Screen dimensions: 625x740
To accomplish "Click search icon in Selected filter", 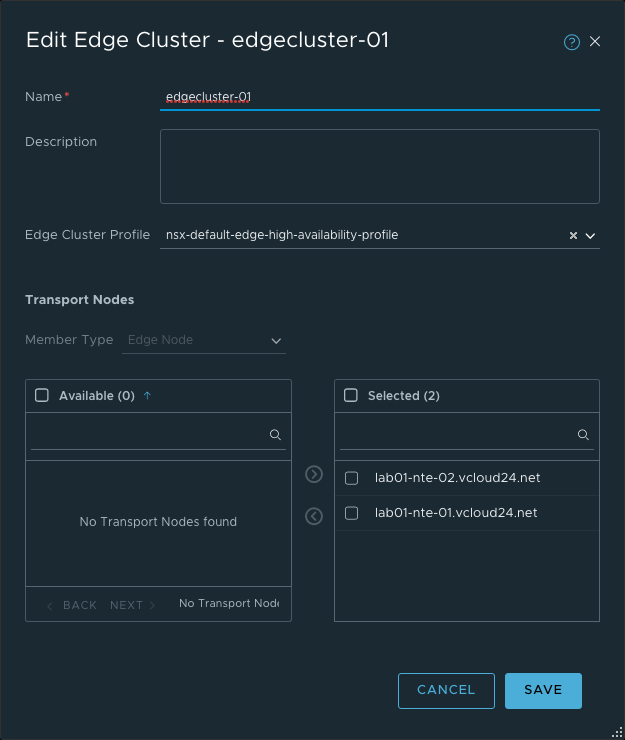I will 583,435.
